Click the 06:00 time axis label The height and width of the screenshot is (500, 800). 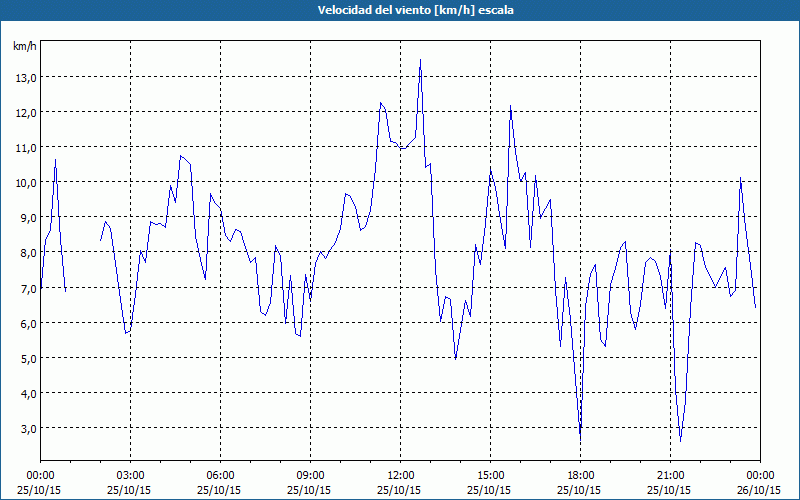click(220, 476)
